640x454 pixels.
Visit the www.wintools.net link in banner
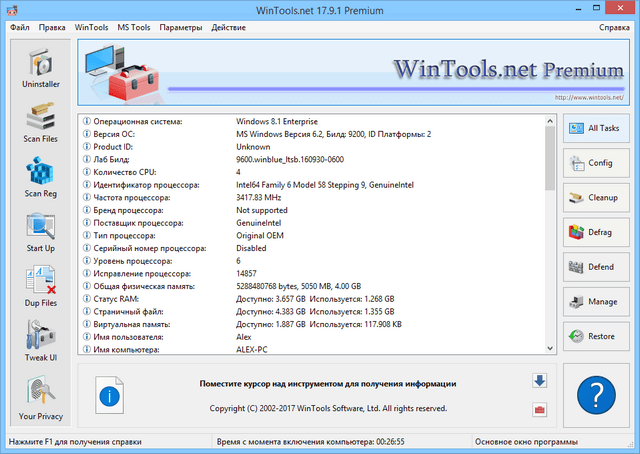[x=588, y=98]
